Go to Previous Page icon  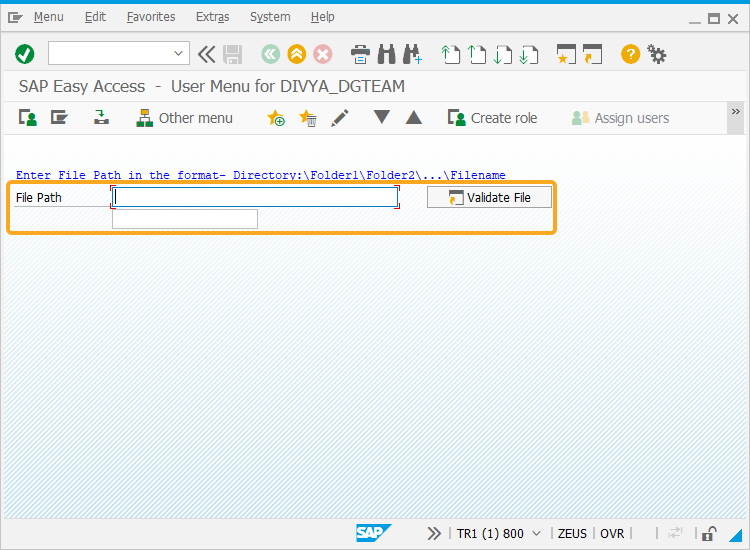point(476,54)
